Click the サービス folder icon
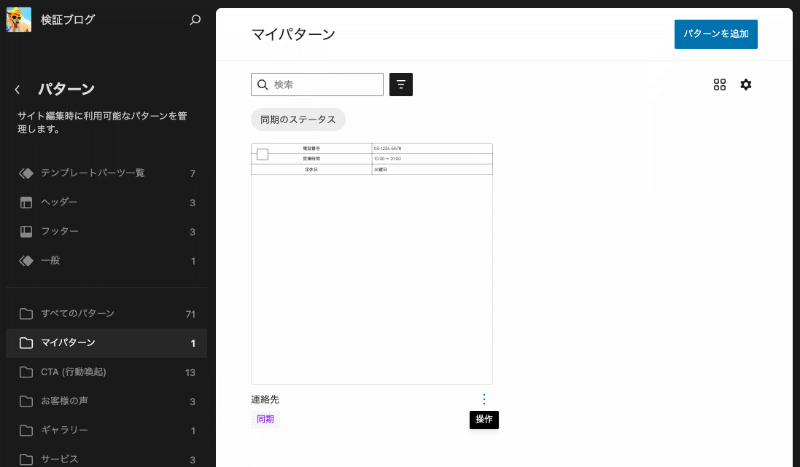The width and height of the screenshot is (800, 467). (x=26, y=459)
